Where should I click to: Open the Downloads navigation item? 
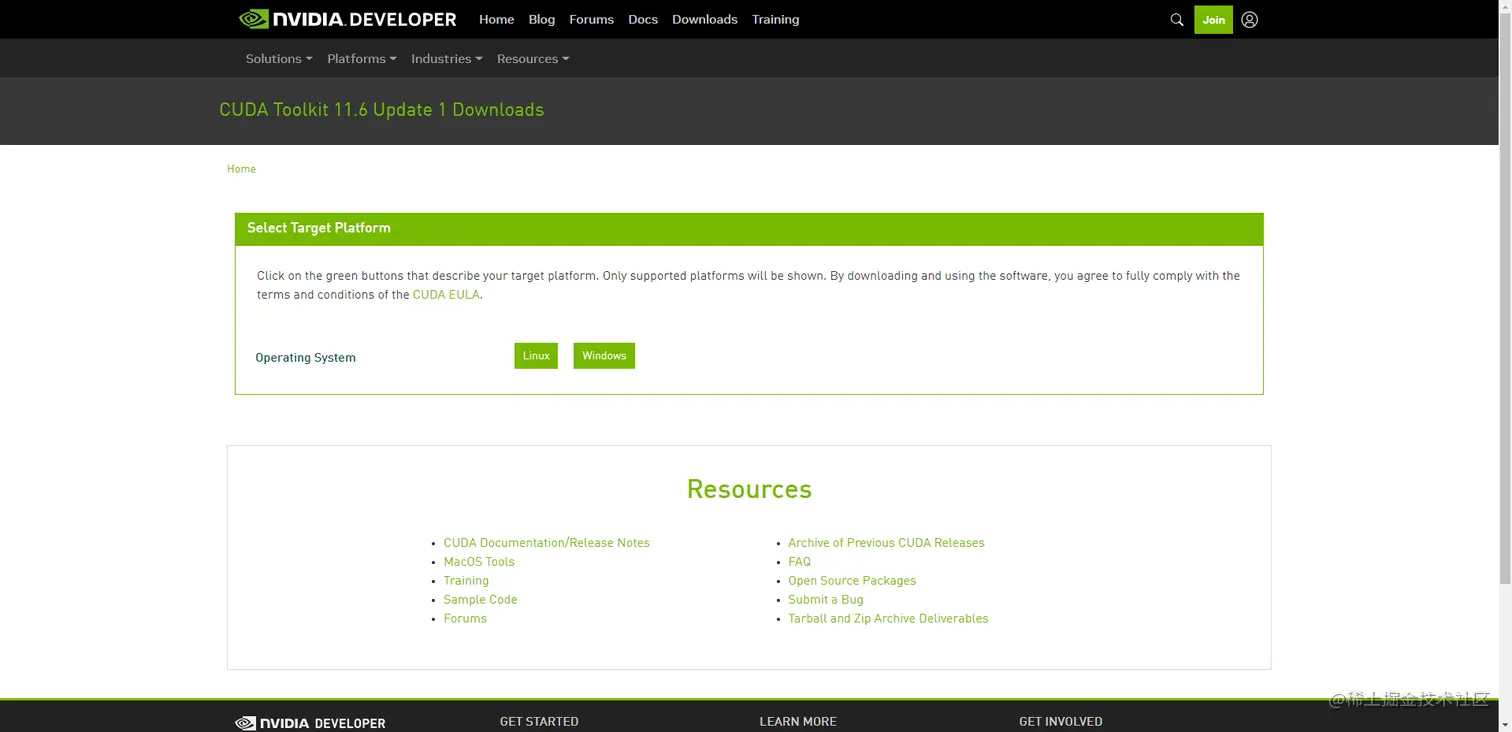point(705,19)
